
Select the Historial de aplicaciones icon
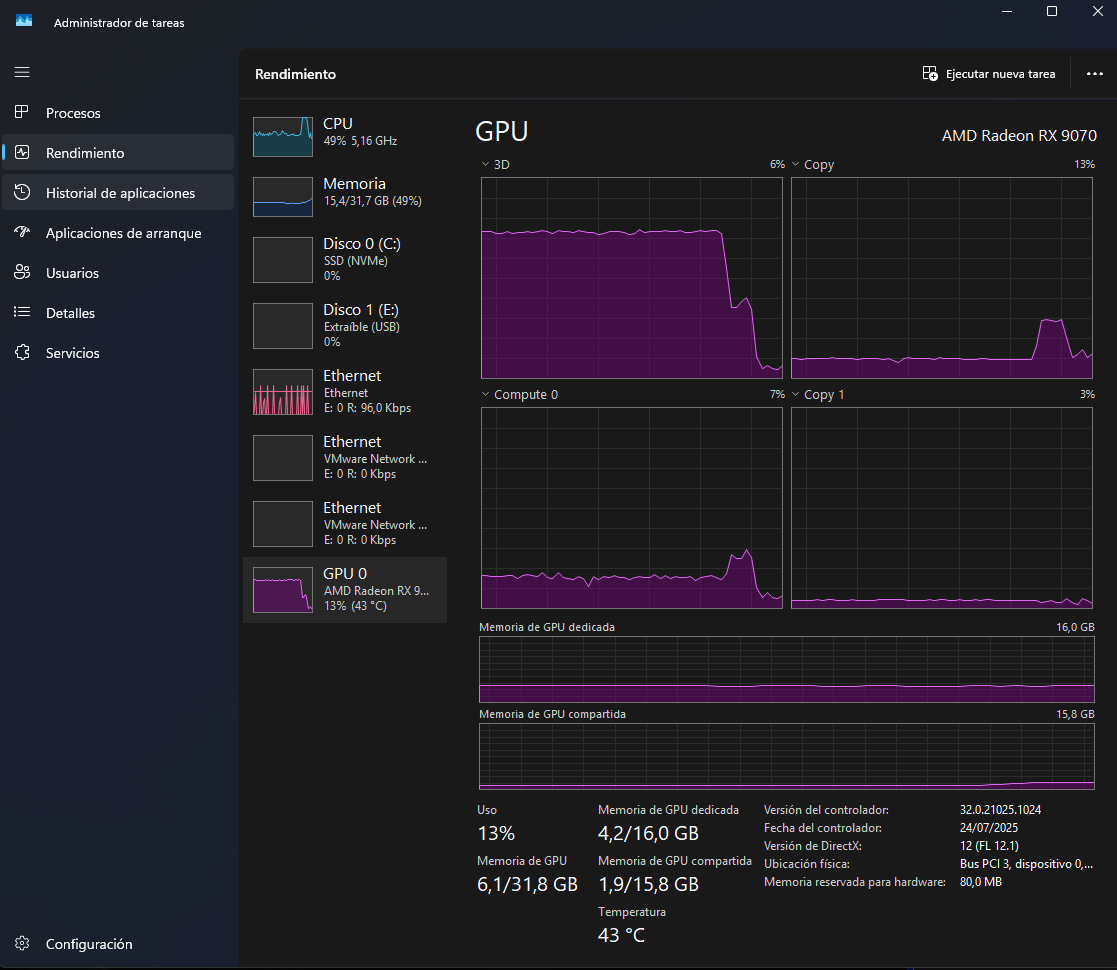tap(22, 193)
